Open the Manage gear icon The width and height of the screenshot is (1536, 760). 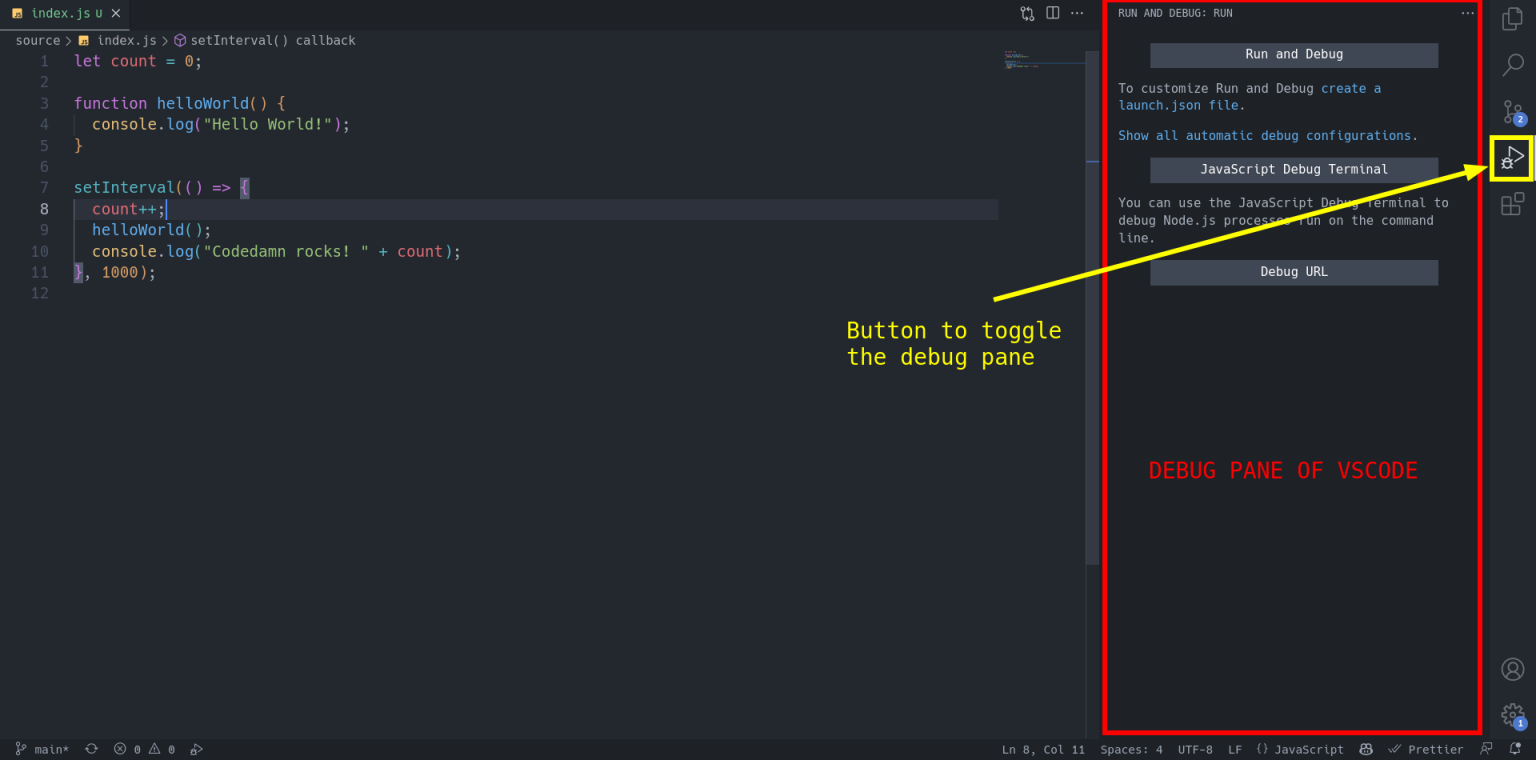pyautogui.click(x=1512, y=714)
